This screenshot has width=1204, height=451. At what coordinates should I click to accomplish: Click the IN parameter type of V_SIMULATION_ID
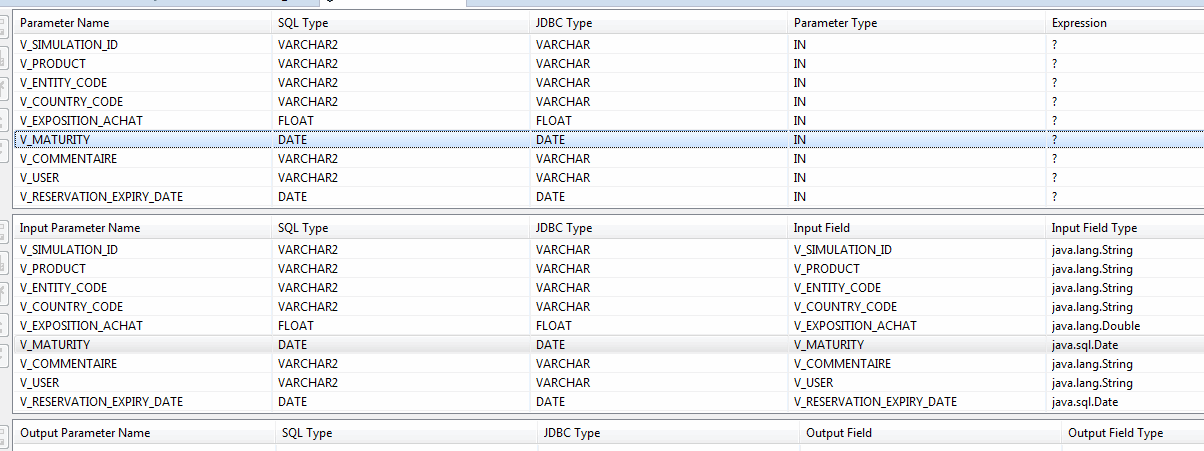pyautogui.click(x=800, y=45)
